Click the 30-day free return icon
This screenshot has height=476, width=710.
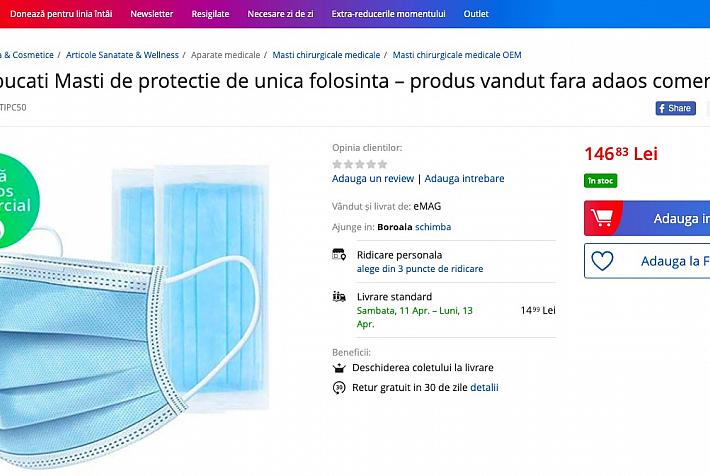pyautogui.click(x=339, y=387)
